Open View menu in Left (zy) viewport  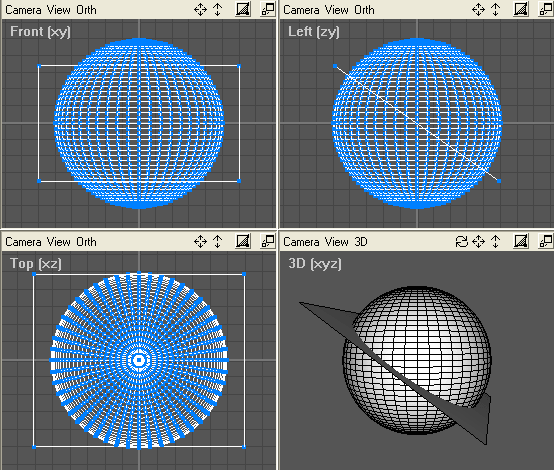(337, 10)
